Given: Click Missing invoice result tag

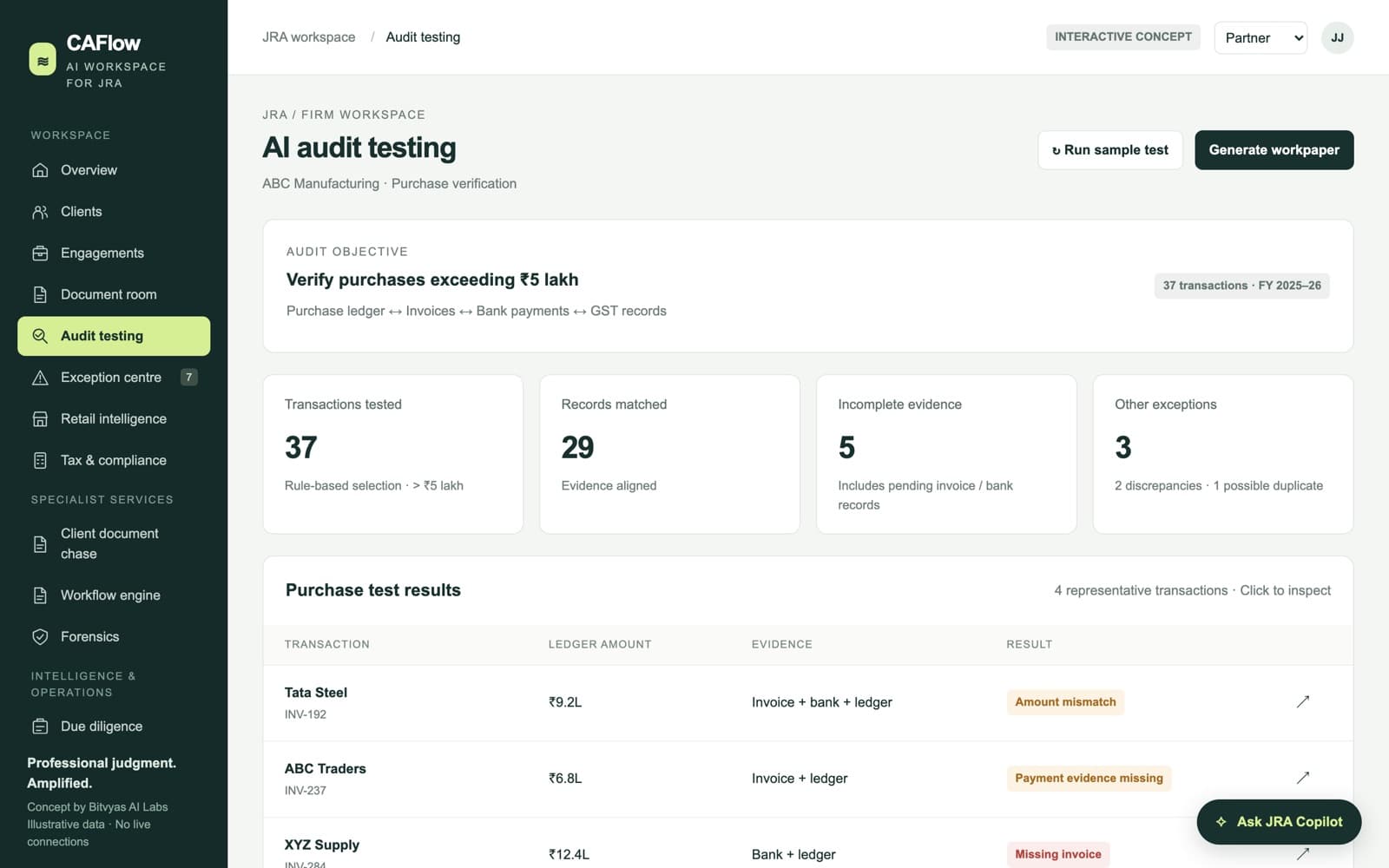Looking at the screenshot, I should [1057, 854].
